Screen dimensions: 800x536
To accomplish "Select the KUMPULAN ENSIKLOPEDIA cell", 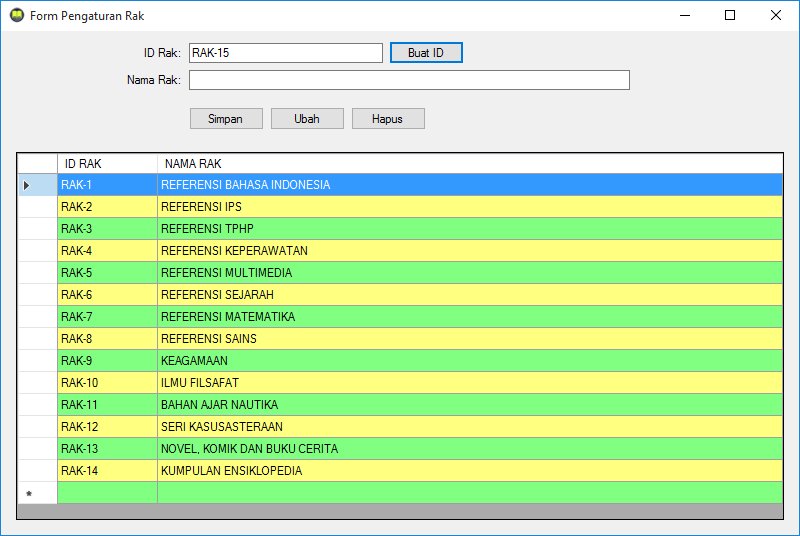I will click(x=470, y=471).
